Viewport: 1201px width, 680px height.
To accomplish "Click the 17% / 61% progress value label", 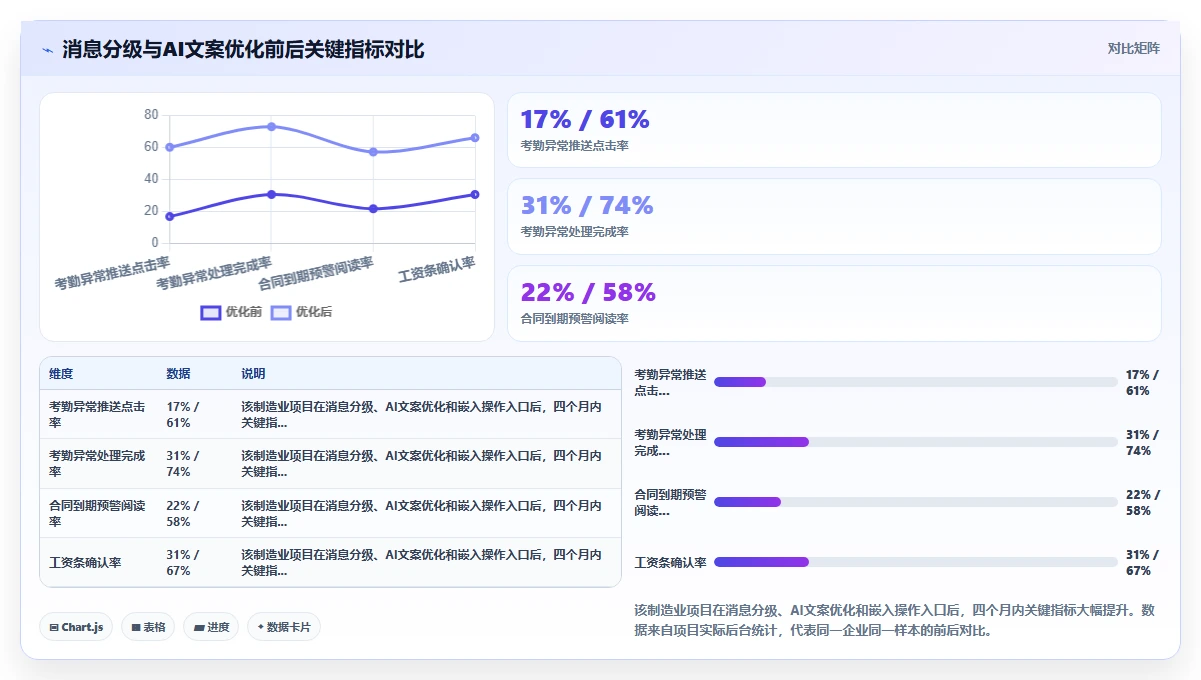I will (1142, 383).
